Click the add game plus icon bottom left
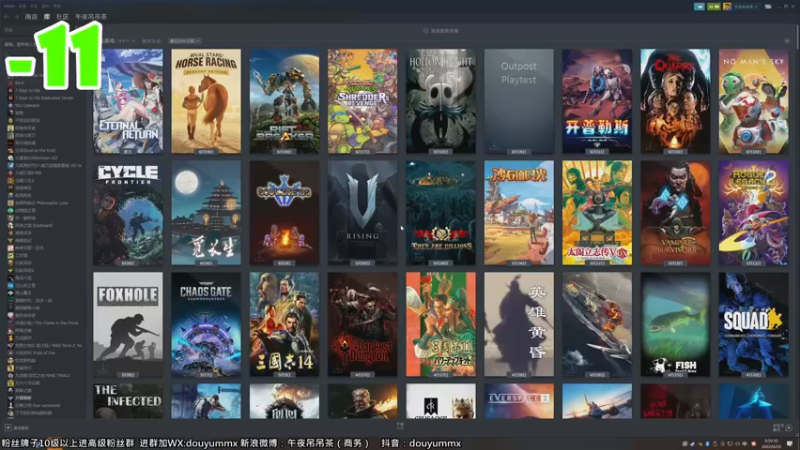Viewport: 800px width, 450px height. [x=8, y=428]
